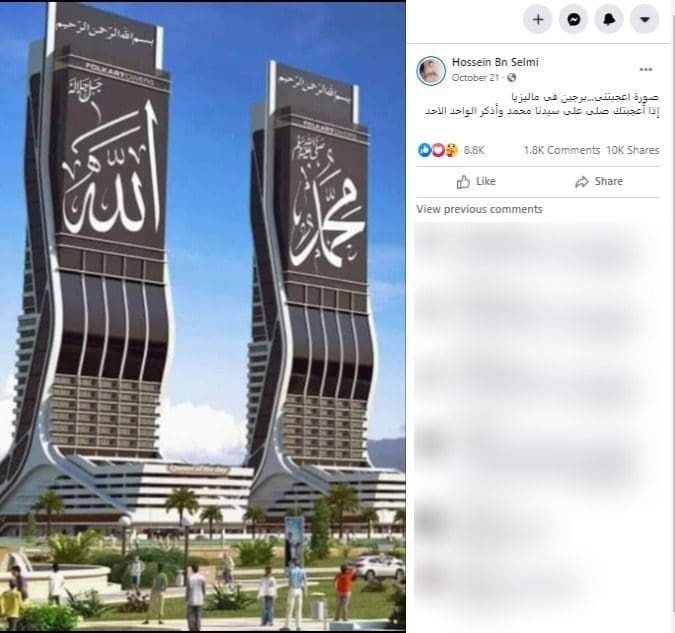This screenshot has width=675, height=633.
Task: Open the Messenger icon
Action: coord(573,19)
